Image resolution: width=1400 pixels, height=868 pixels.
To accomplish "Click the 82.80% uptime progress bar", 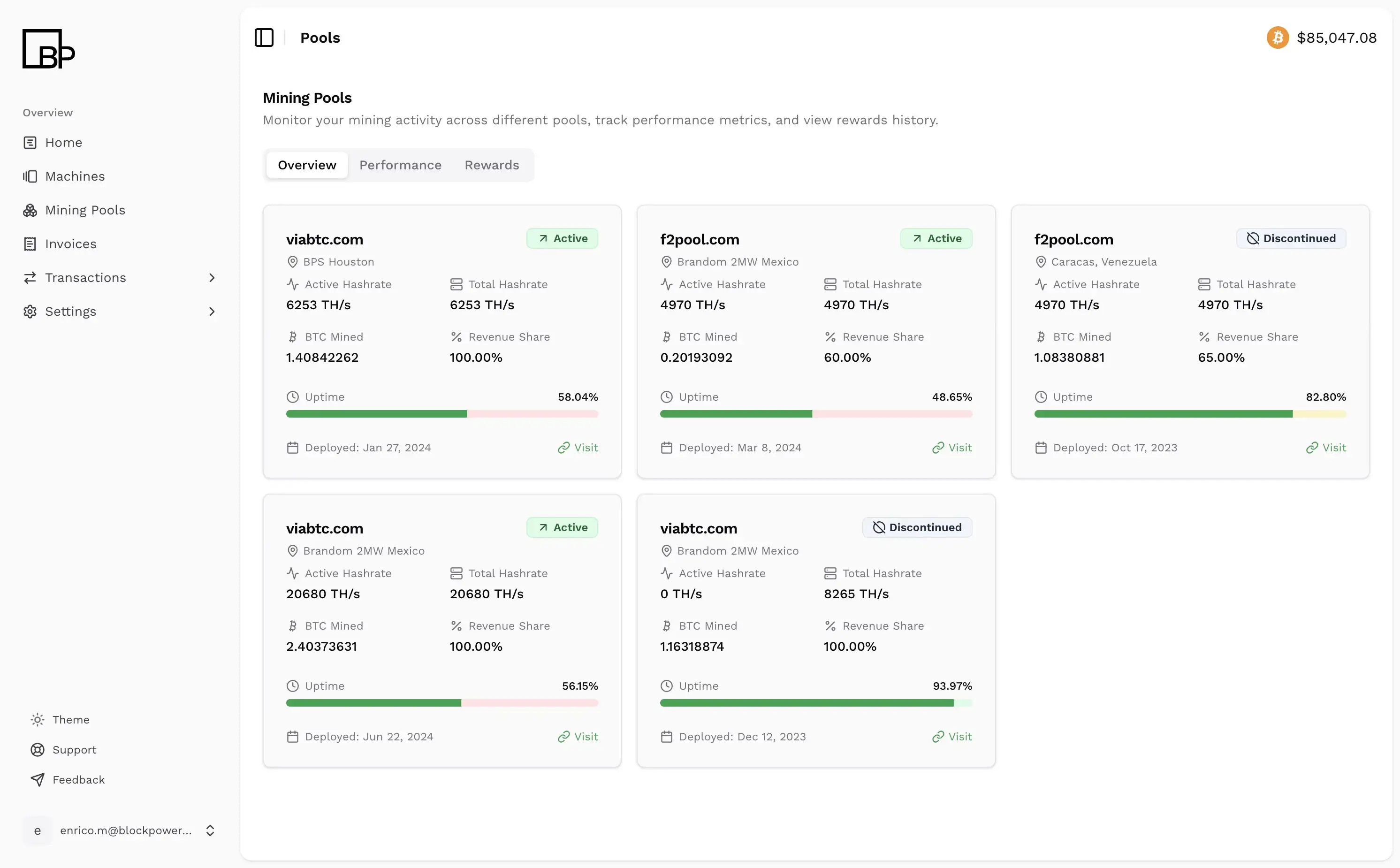I will tap(1190, 414).
